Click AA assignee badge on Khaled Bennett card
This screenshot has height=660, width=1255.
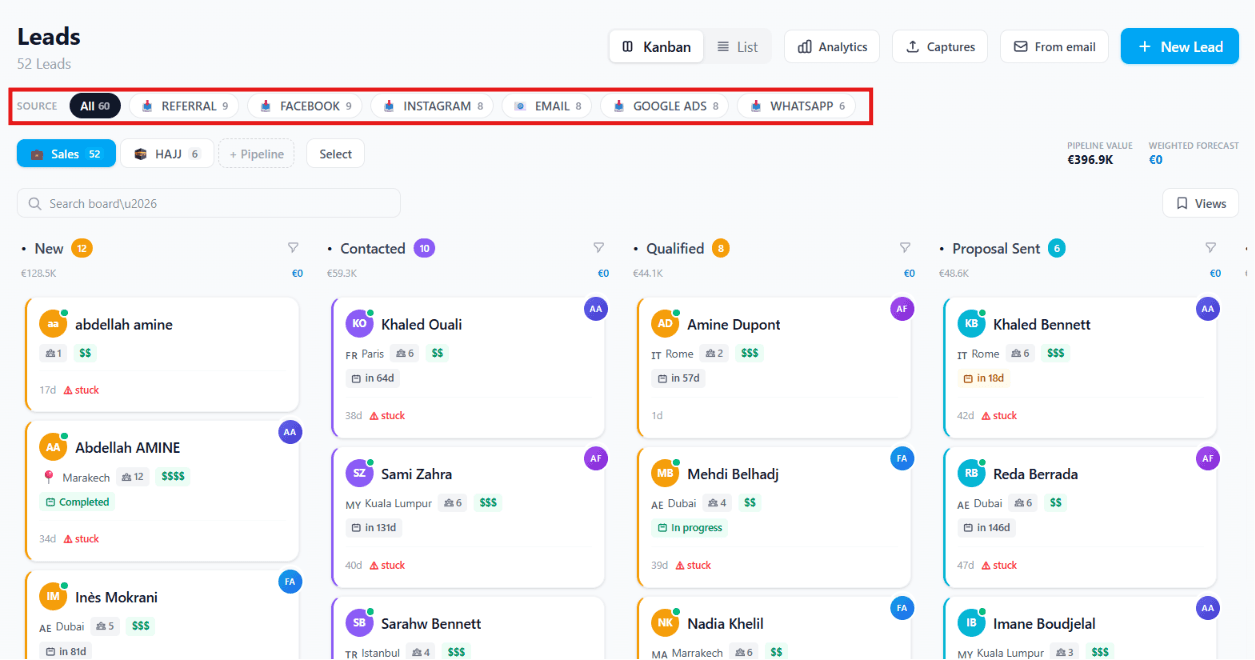coord(1208,309)
